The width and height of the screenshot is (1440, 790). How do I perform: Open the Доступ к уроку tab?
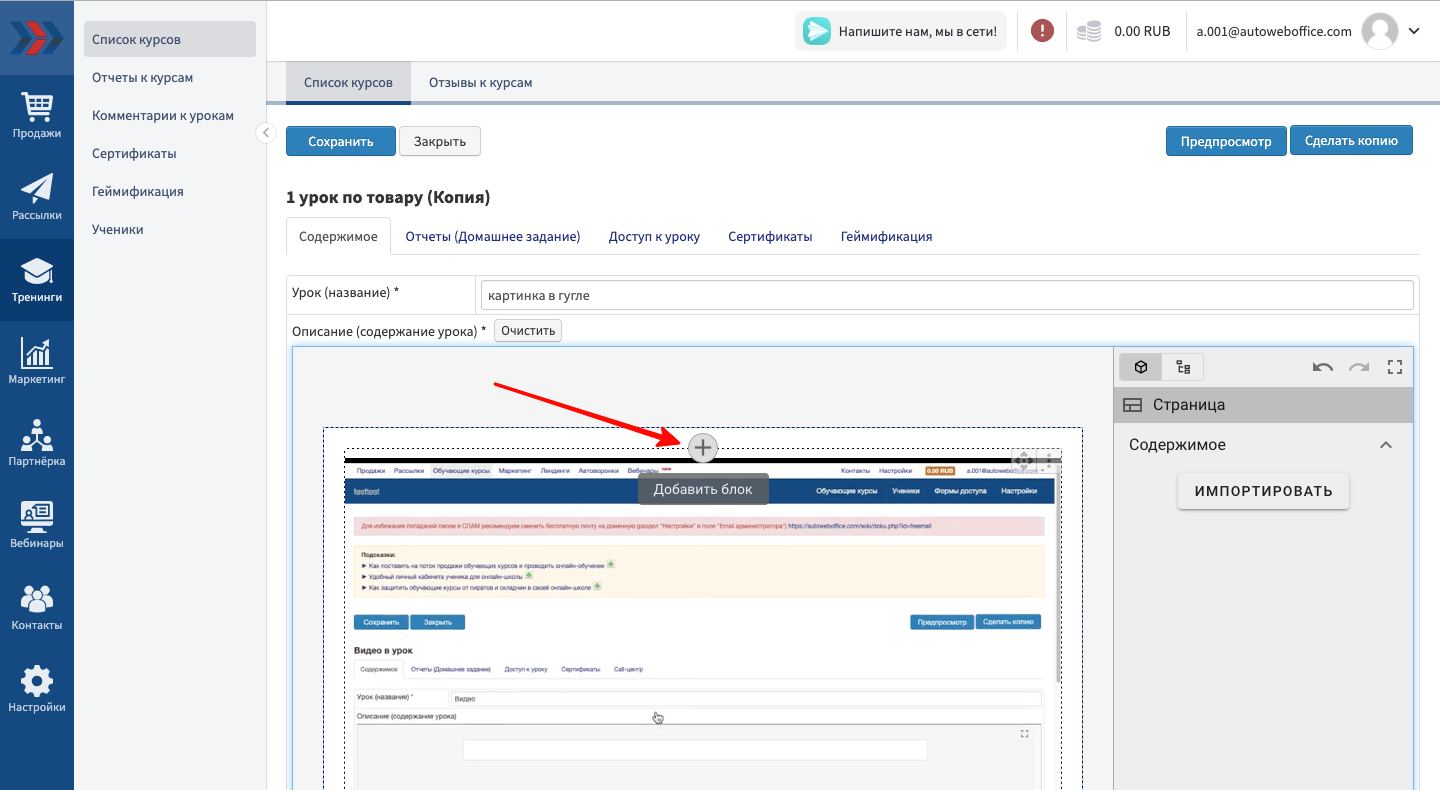point(654,237)
